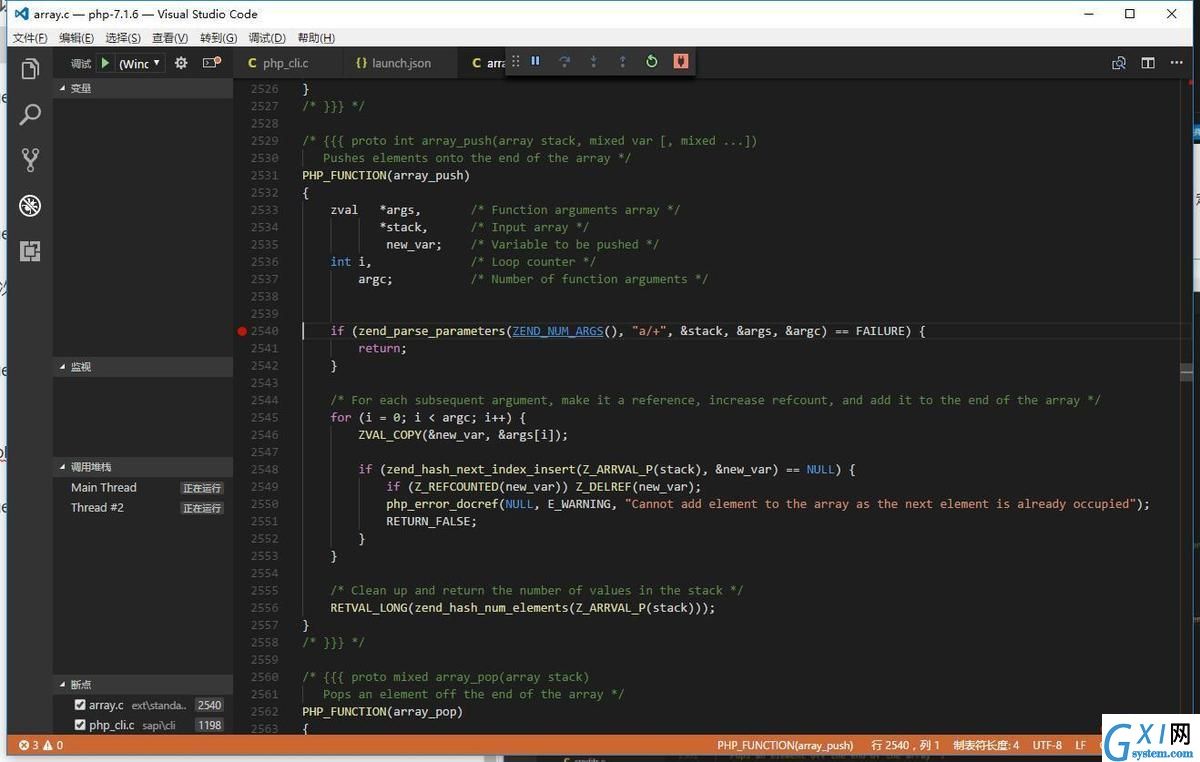
Task: Click the 正在运行 status of Main Thread
Action: [x=202, y=488]
